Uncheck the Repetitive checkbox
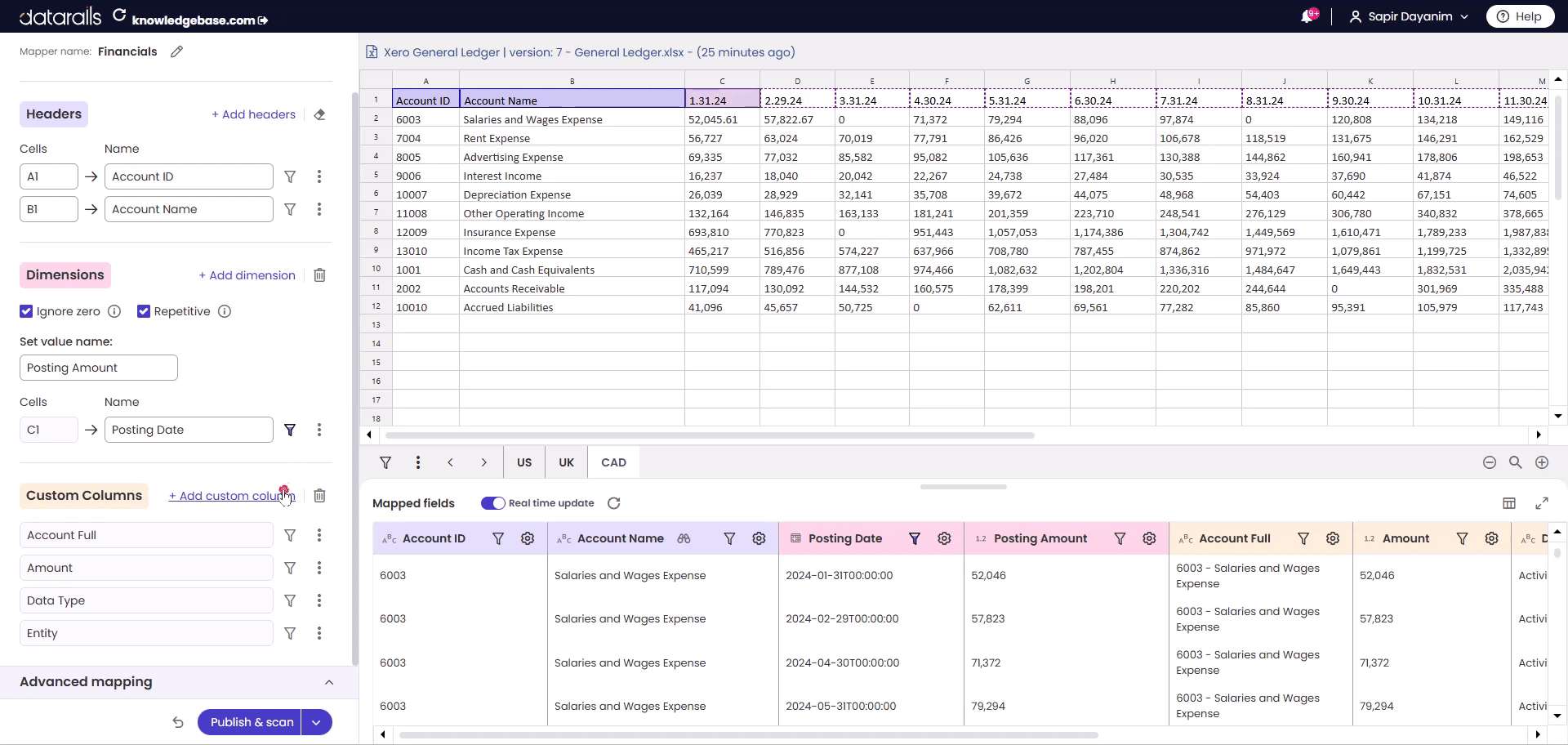The height and width of the screenshot is (745, 1568). 144,311
